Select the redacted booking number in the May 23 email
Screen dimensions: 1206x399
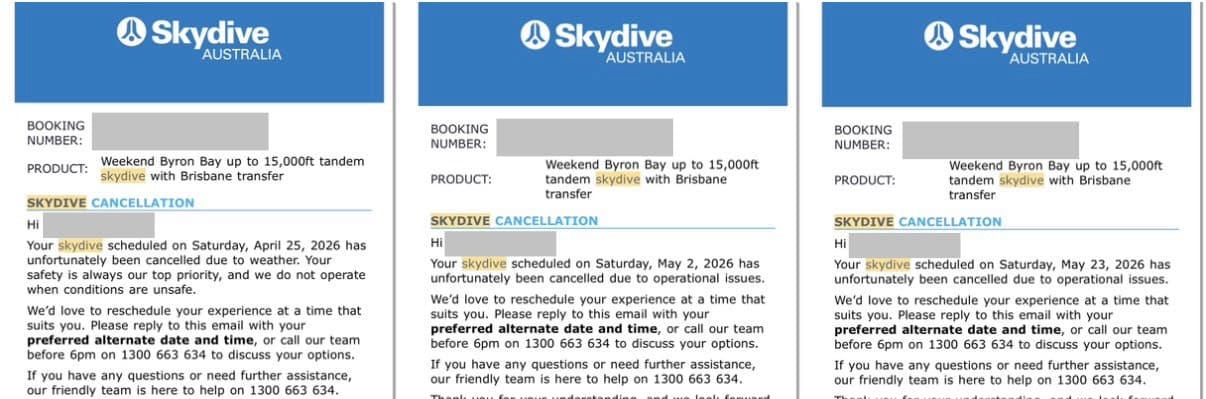[990, 139]
